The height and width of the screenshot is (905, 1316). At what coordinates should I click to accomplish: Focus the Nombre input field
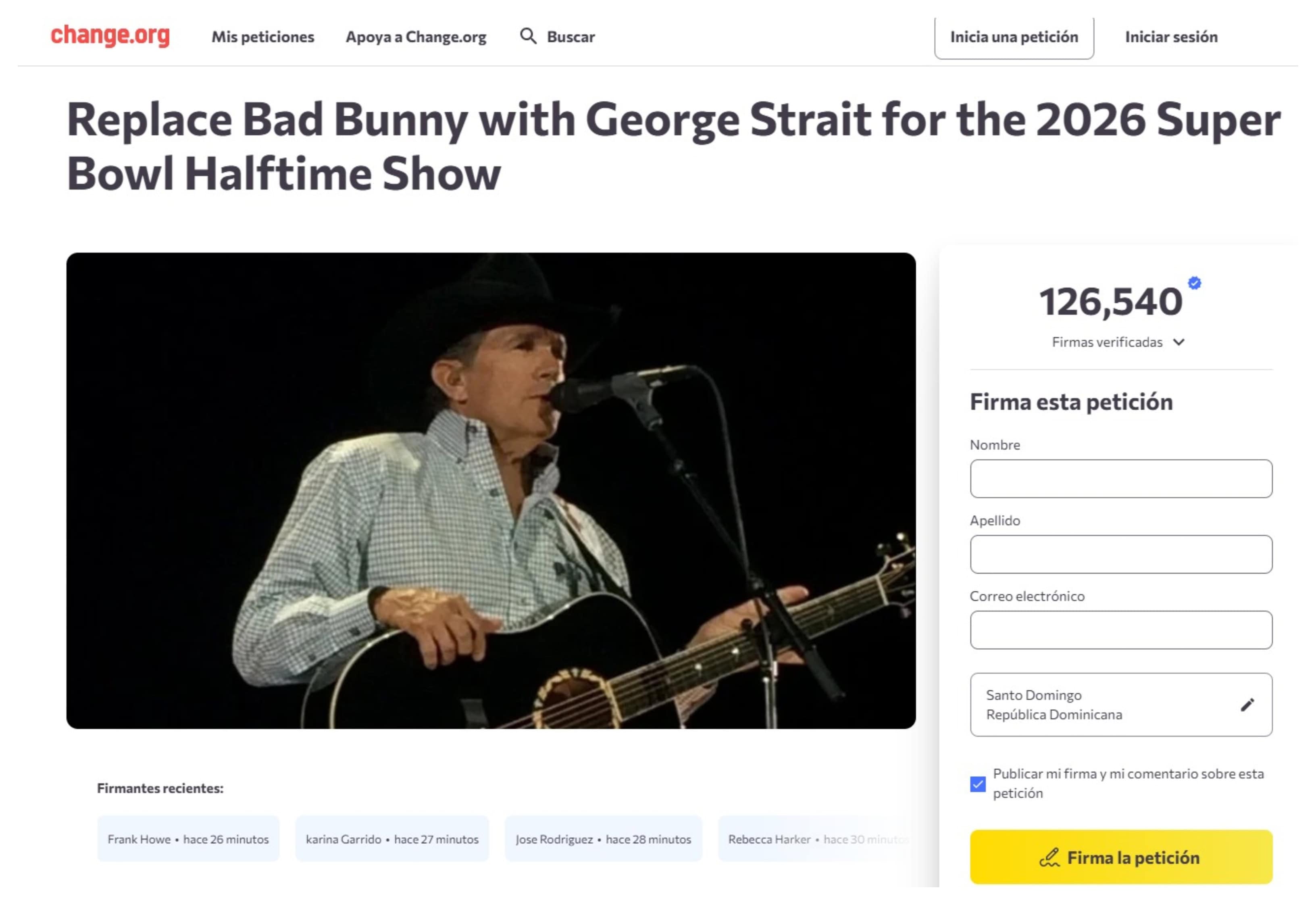tap(1120, 479)
